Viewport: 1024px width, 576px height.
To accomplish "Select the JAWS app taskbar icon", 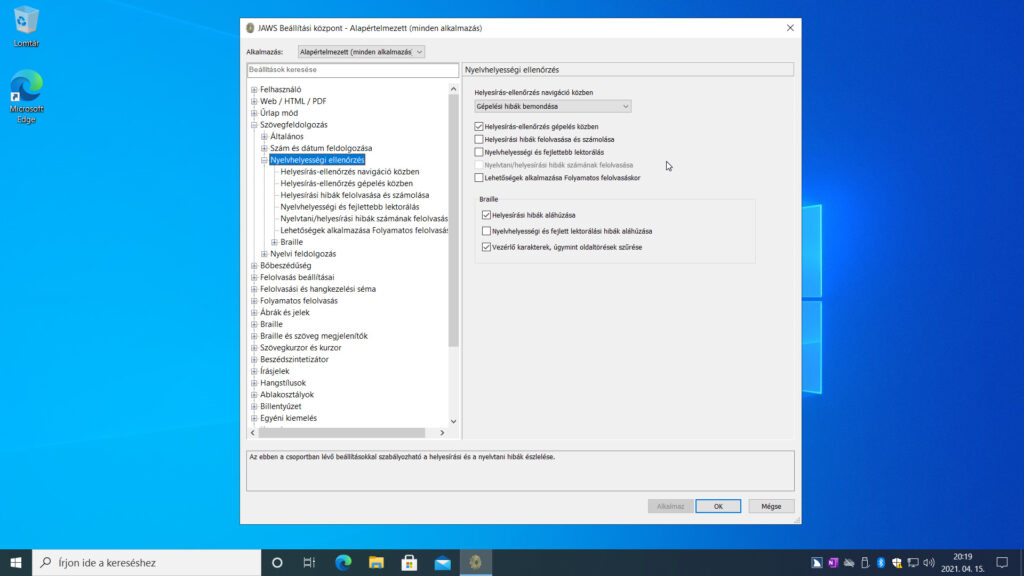I will 476,562.
